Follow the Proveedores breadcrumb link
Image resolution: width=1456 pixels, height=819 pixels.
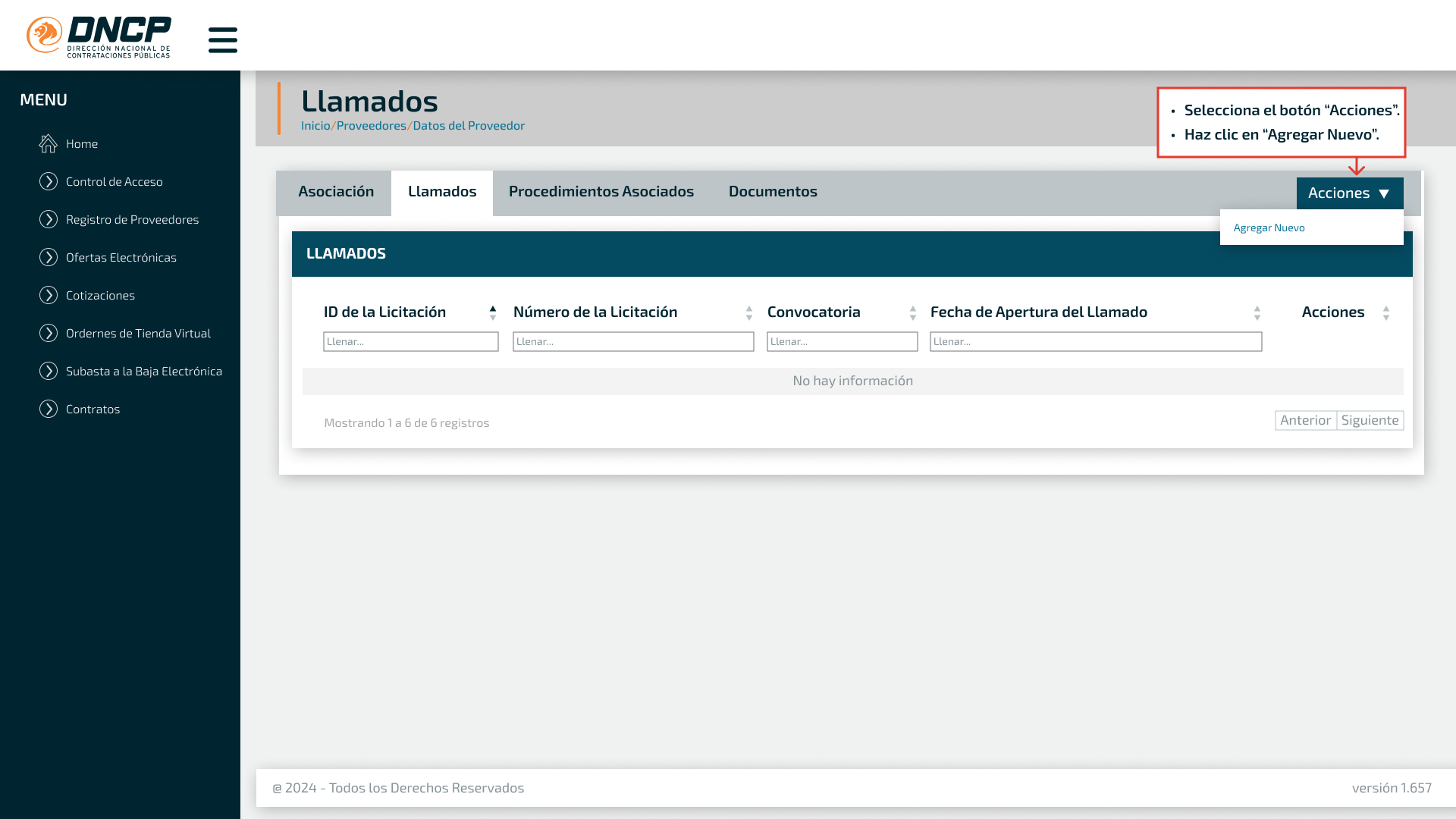pyautogui.click(x=372, y=126)
